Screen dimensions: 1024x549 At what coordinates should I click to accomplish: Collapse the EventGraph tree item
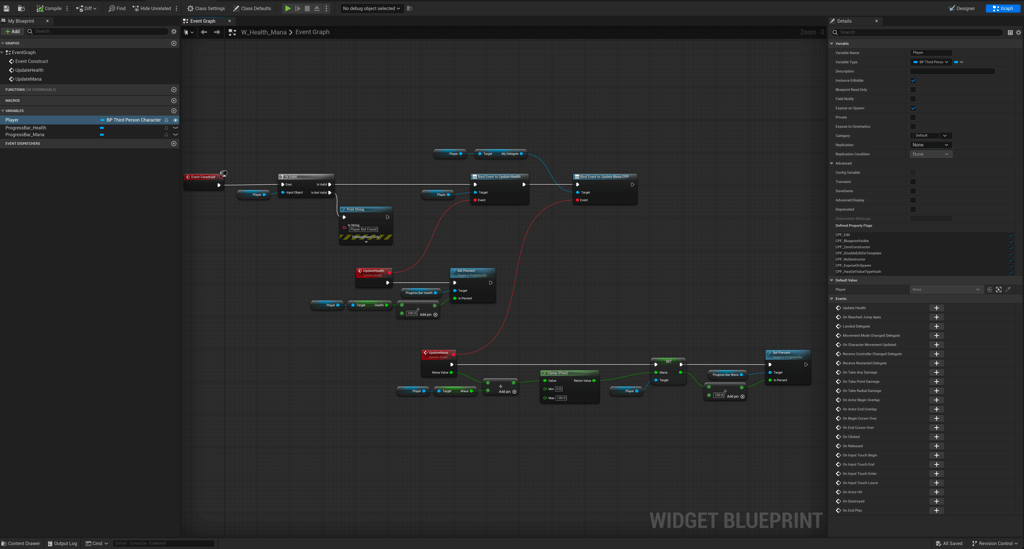pyautogui.click(x=3, y=52)
